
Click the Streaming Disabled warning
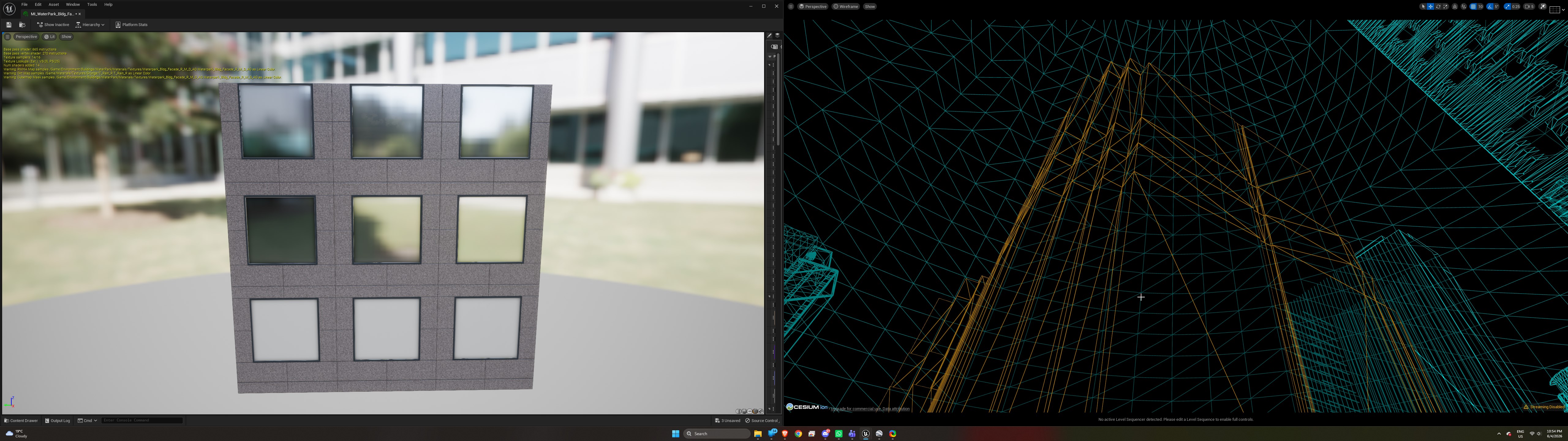point(1544,407)
